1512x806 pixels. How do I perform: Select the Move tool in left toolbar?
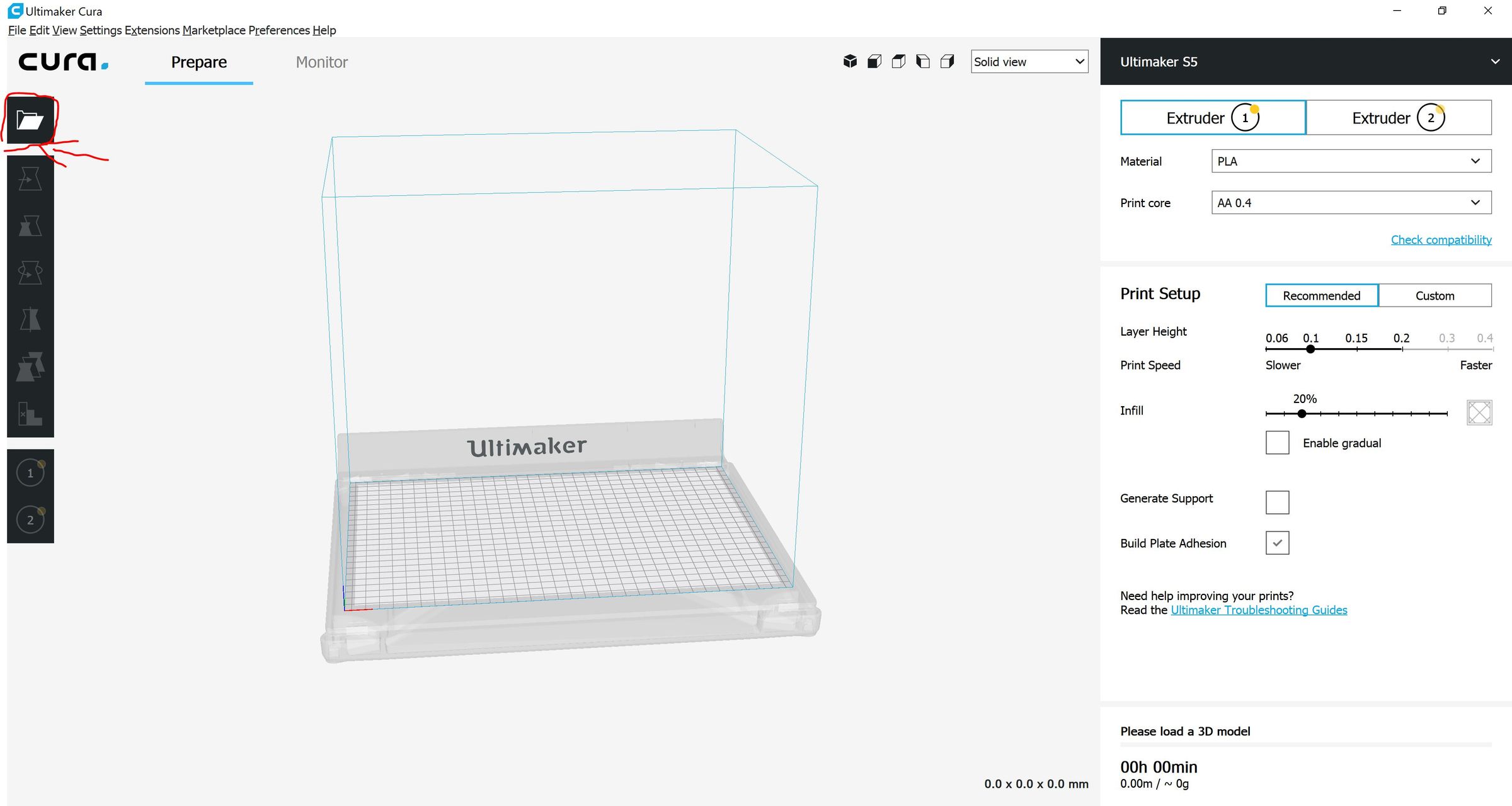(30, 179)
